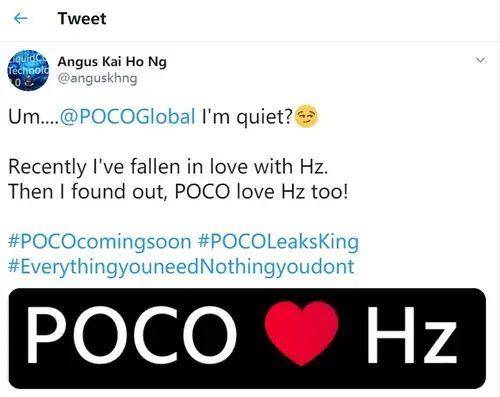The width and height of the screenshot is (500, 397).
Task: Expand the tweet options chevron
Action: [480, 60]
